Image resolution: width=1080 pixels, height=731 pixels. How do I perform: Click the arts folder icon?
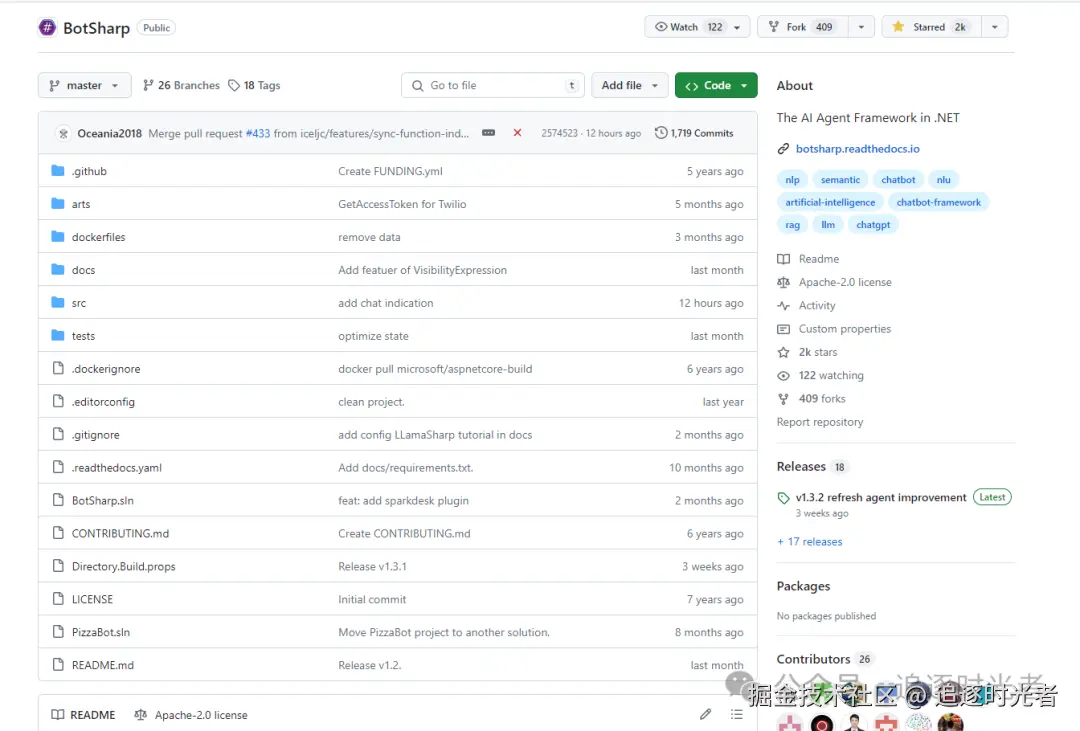coord(58,203)
